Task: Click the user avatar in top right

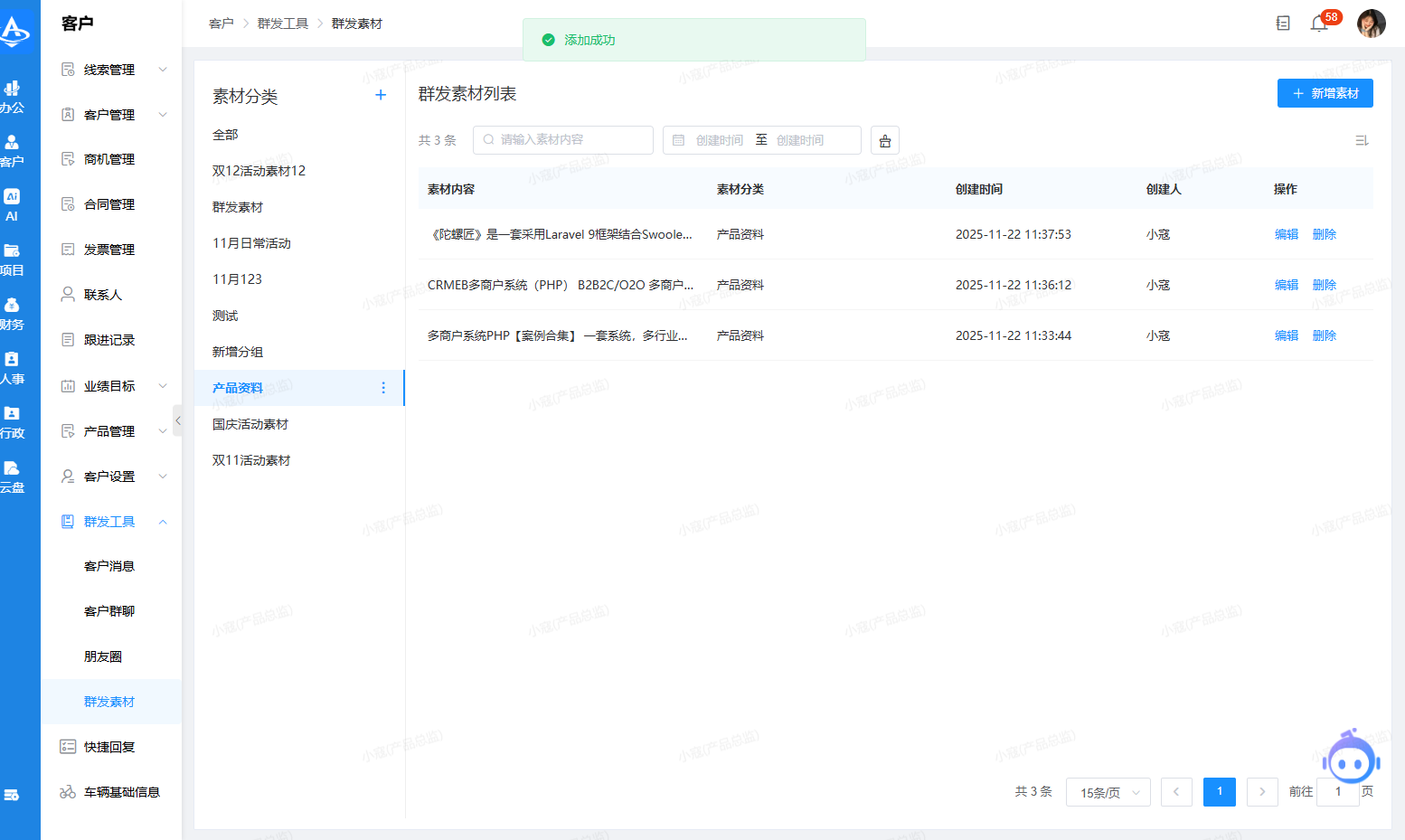Action: coord(1371,24)
